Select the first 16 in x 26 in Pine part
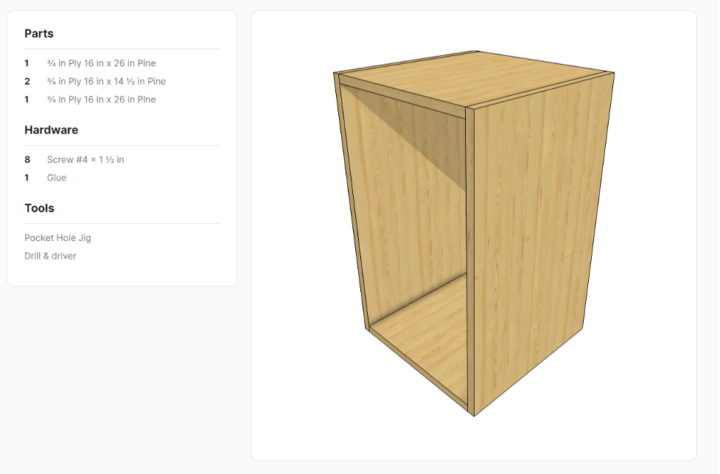The width and height of the screenshot is (720, 474). coord(101,63)
